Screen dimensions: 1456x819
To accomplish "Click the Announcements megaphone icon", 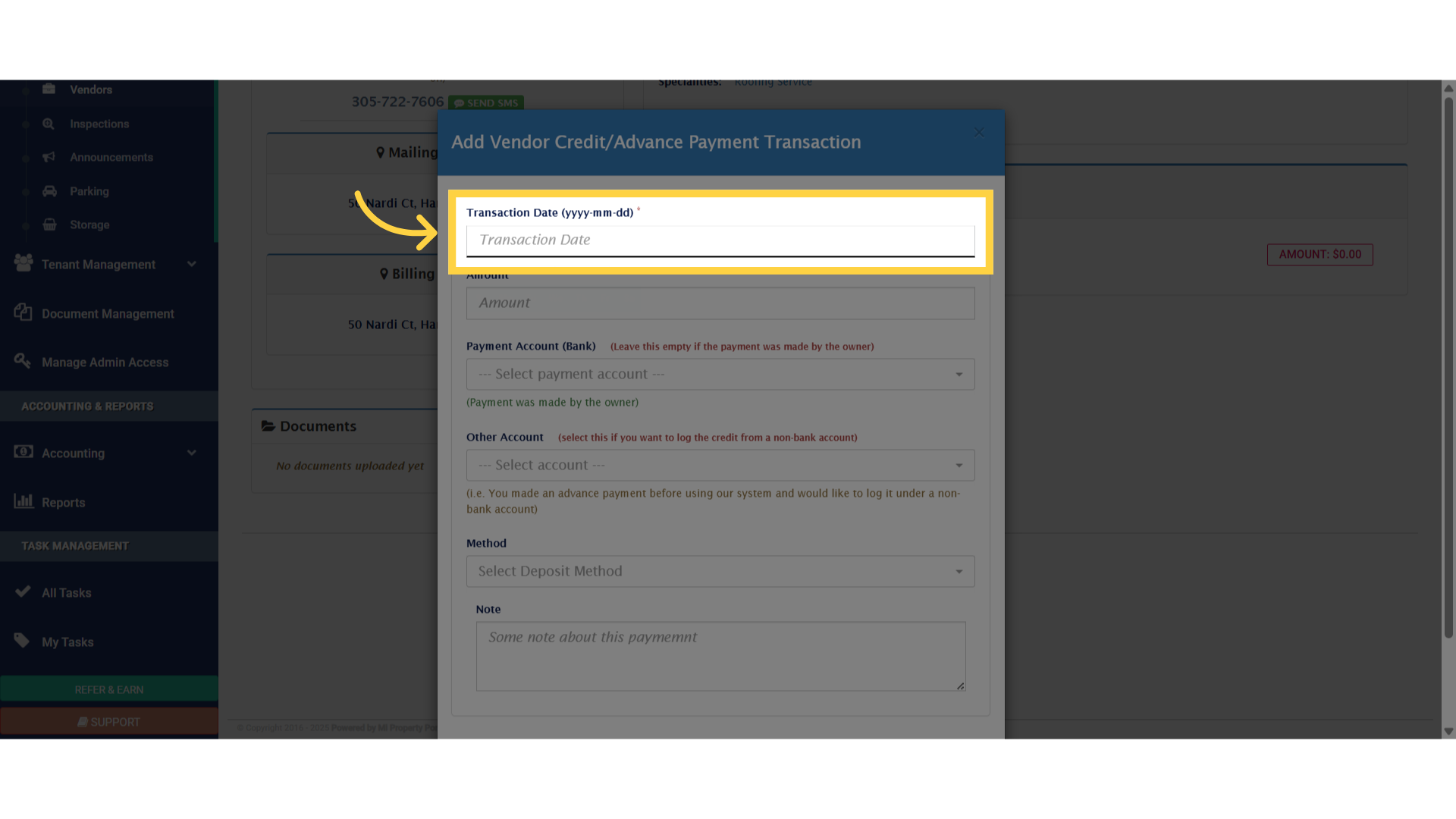I will (49, 157).
